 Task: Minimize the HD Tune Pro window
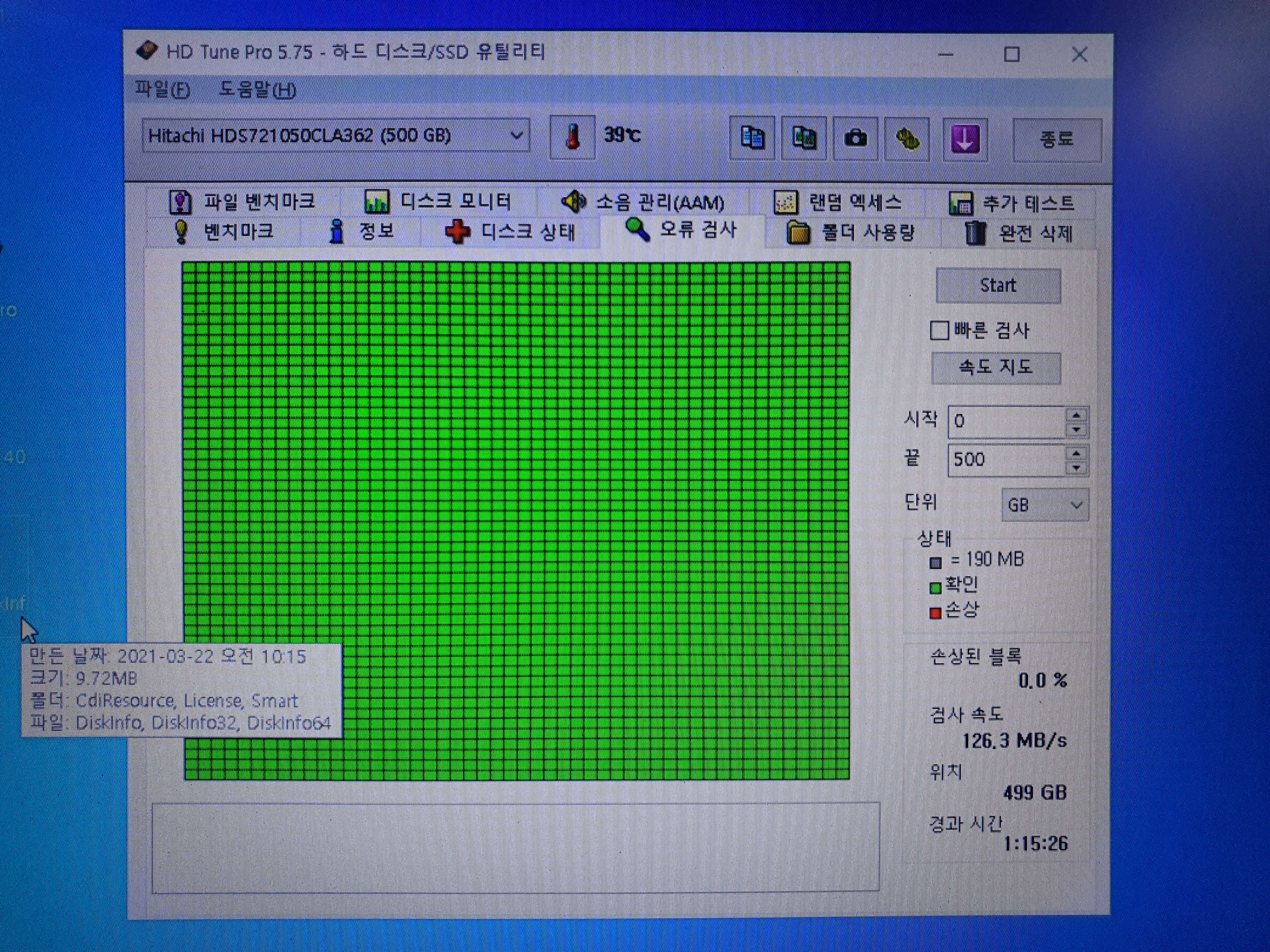946,55
